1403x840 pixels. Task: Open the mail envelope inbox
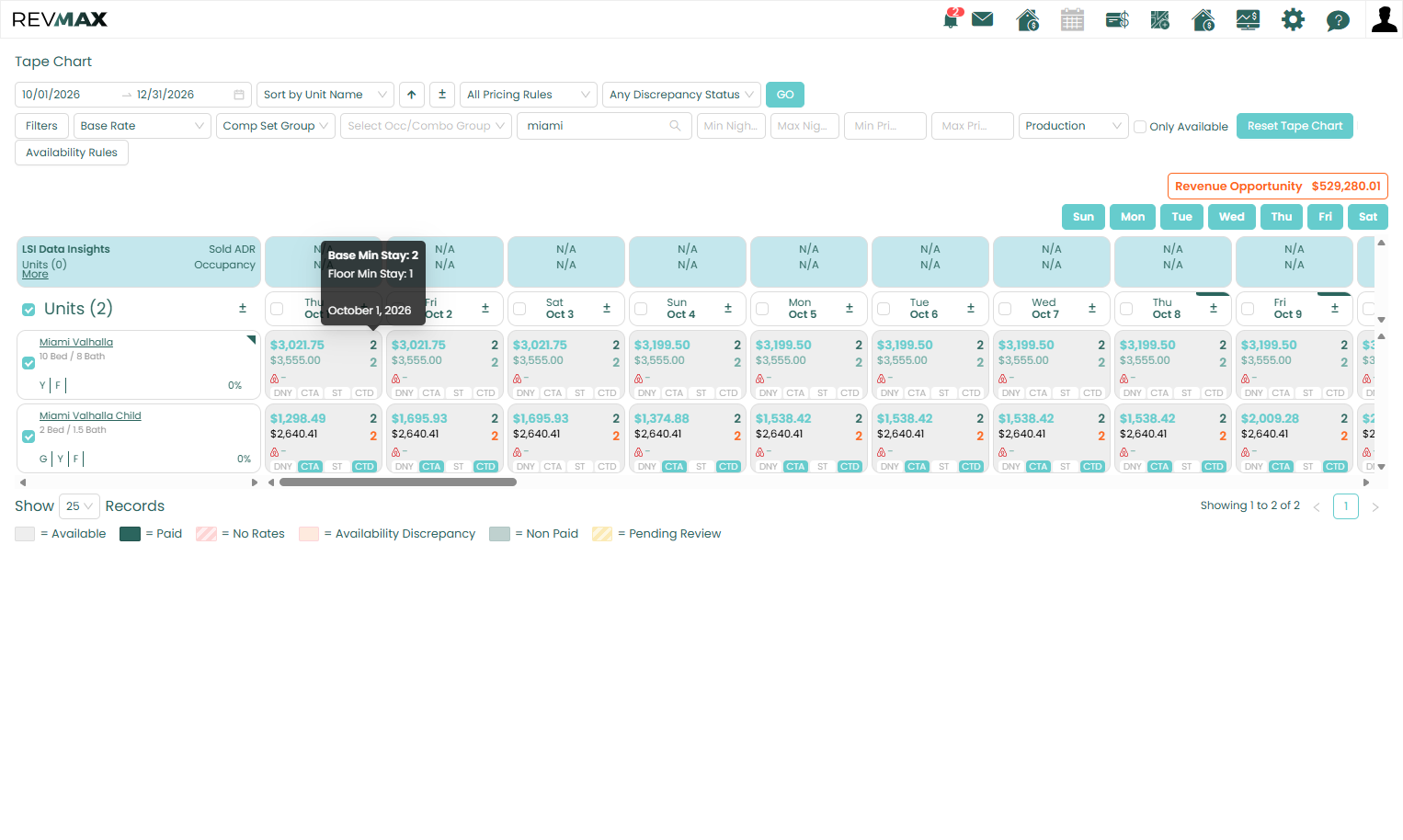tap(983, 19)
